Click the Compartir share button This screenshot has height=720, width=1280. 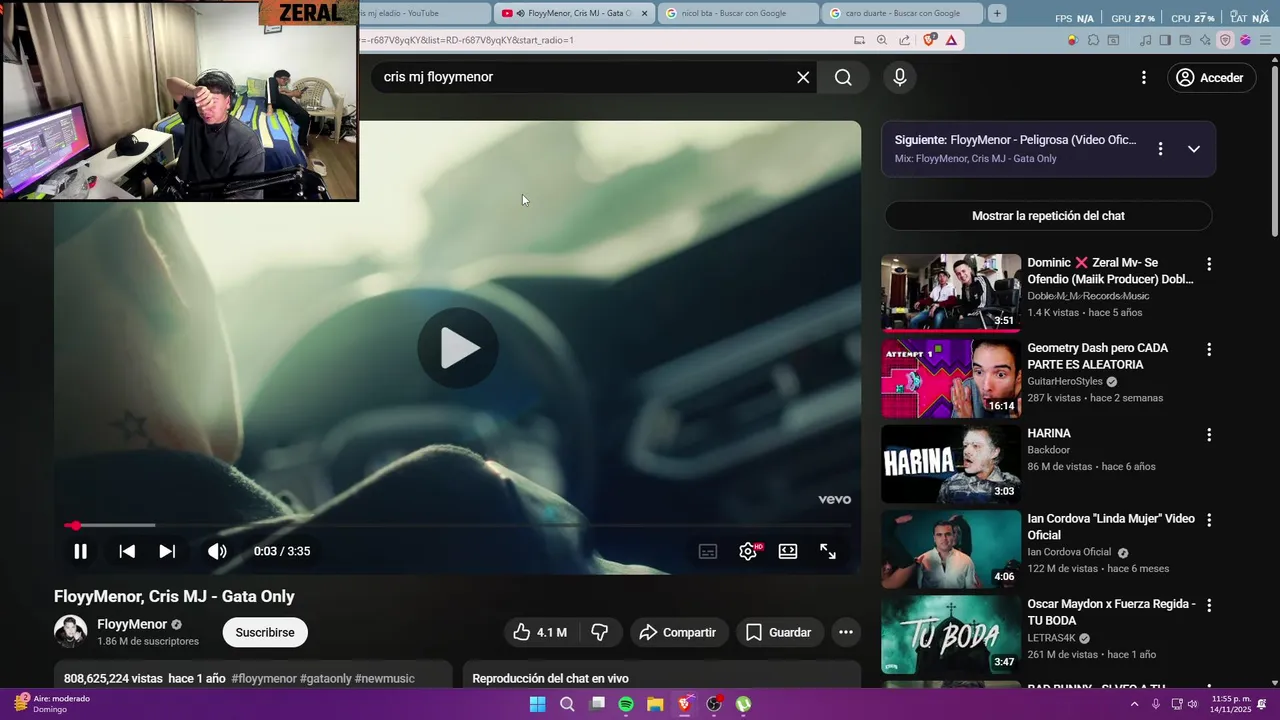678,632
